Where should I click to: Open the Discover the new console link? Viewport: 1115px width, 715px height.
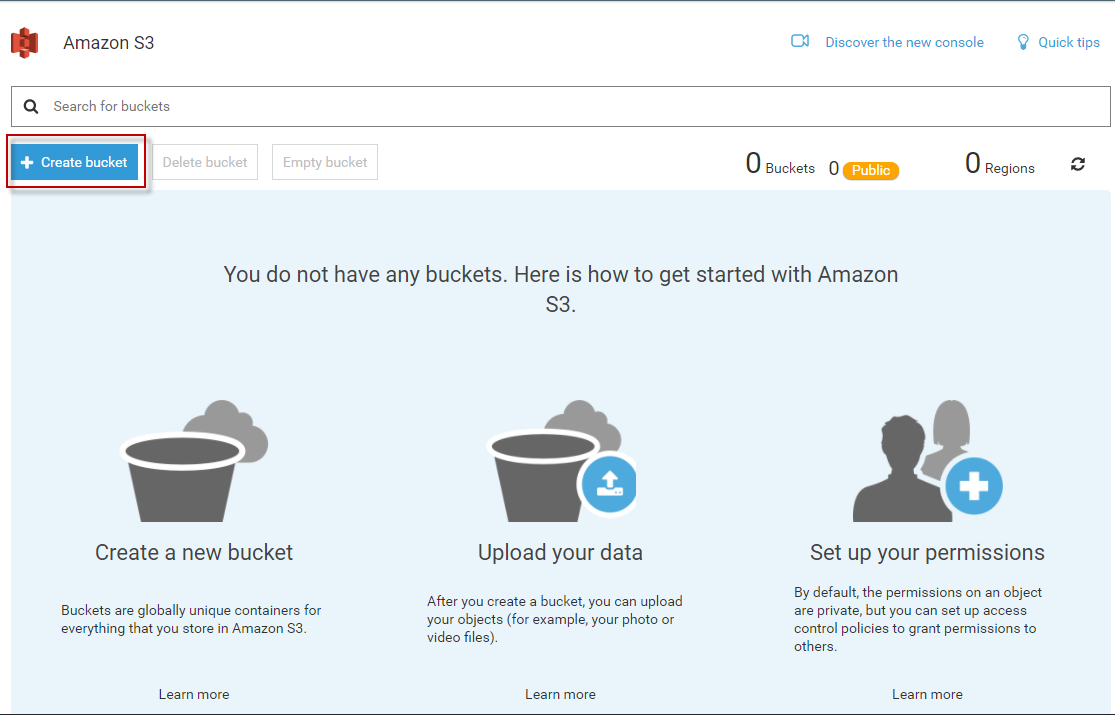tap(904, 42)
